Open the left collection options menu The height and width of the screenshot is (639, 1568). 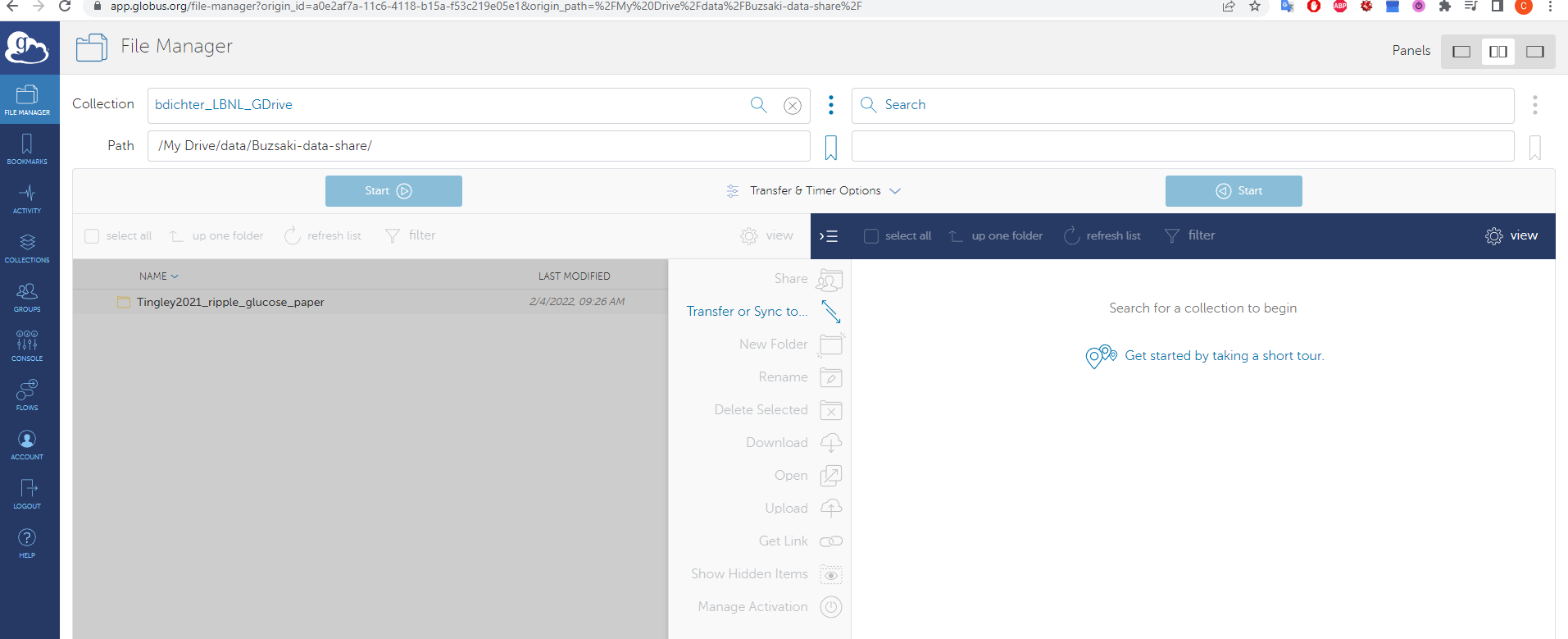831,105
